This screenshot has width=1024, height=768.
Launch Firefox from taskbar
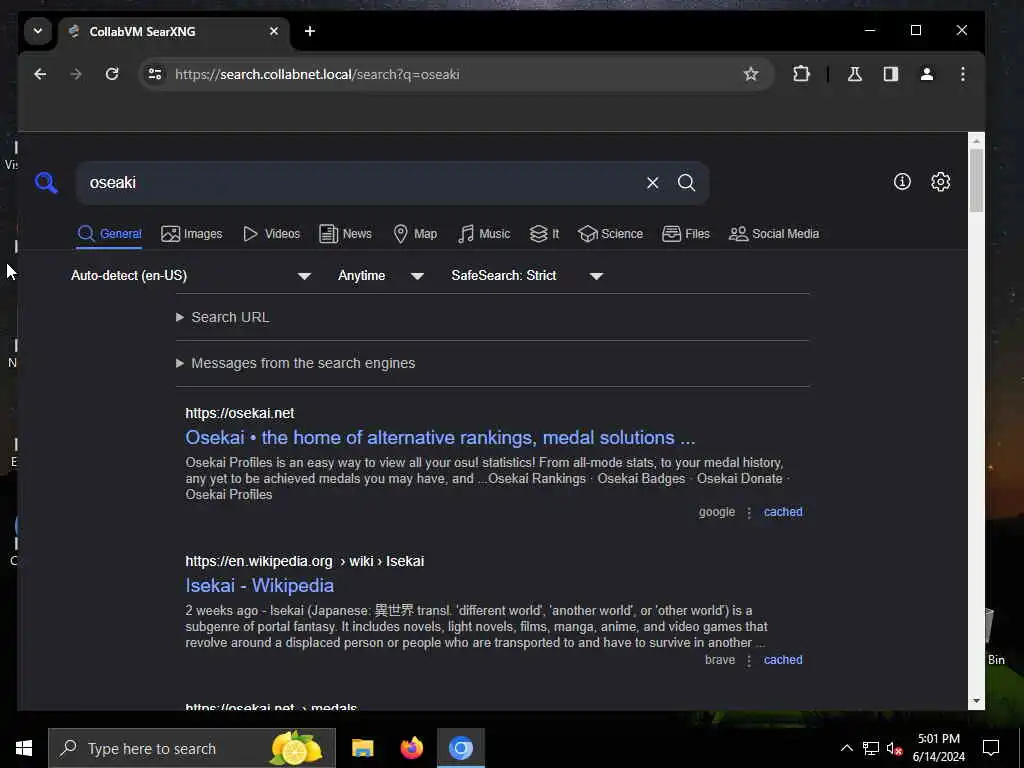[411, 748]
